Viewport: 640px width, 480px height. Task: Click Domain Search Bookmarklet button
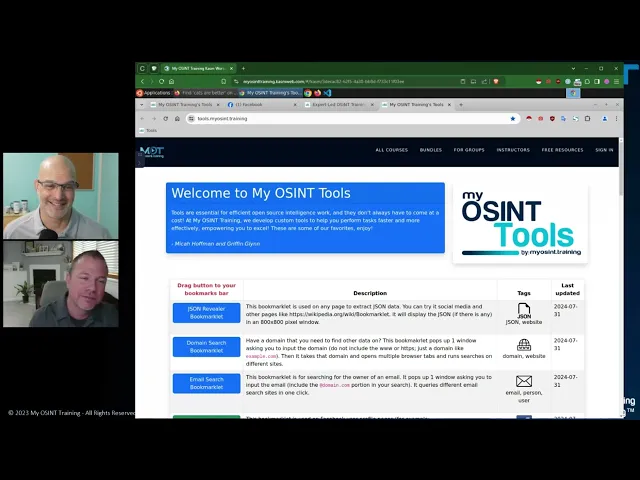coord(207,347)
